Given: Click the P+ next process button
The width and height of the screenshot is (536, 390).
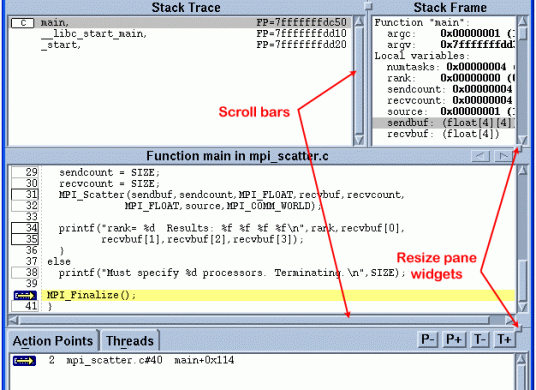Looking at the screenshot, I should click(454, 340).
